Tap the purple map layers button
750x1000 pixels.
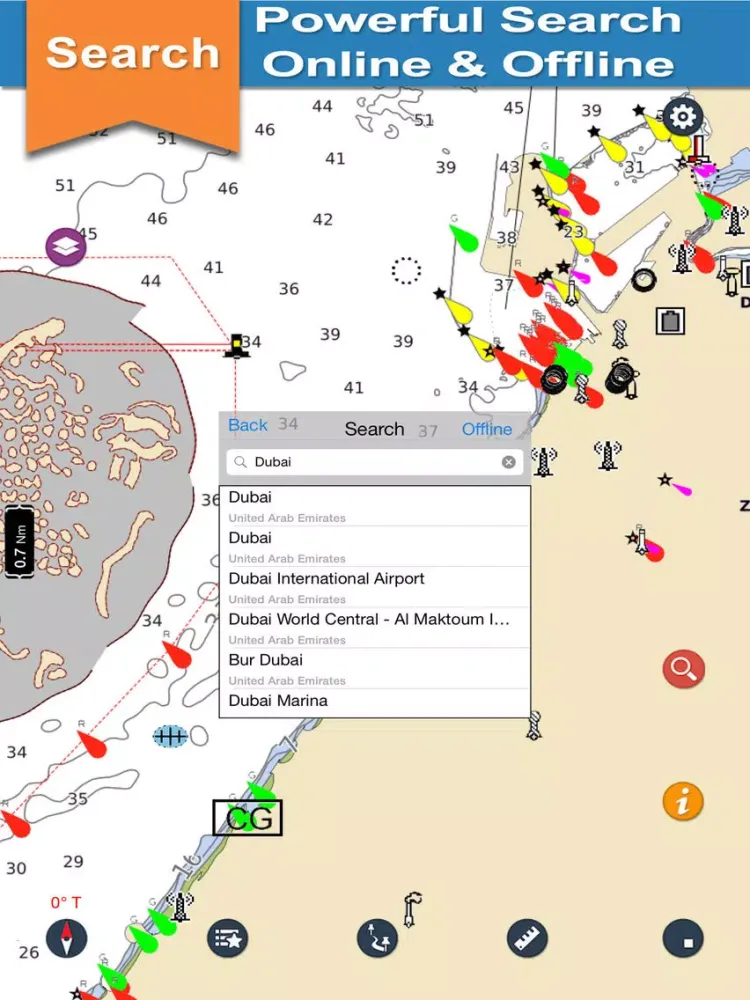pos(66,247)
